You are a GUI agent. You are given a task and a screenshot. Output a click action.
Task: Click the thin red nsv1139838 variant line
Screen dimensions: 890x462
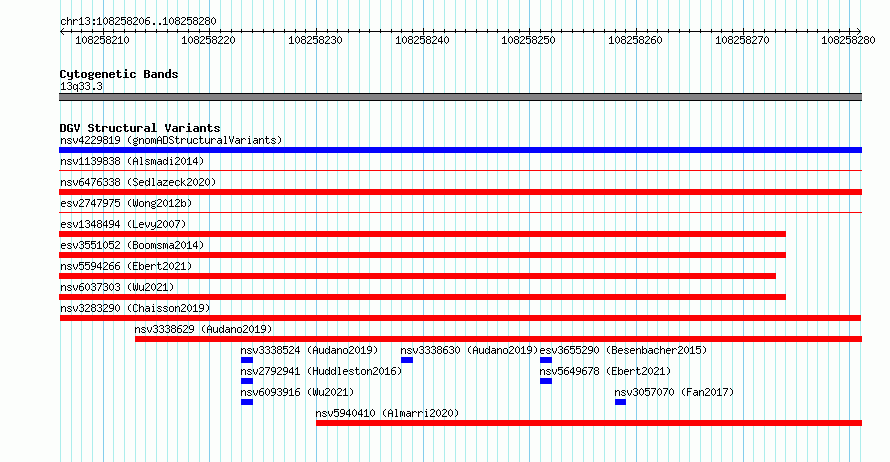click(460, 170)
